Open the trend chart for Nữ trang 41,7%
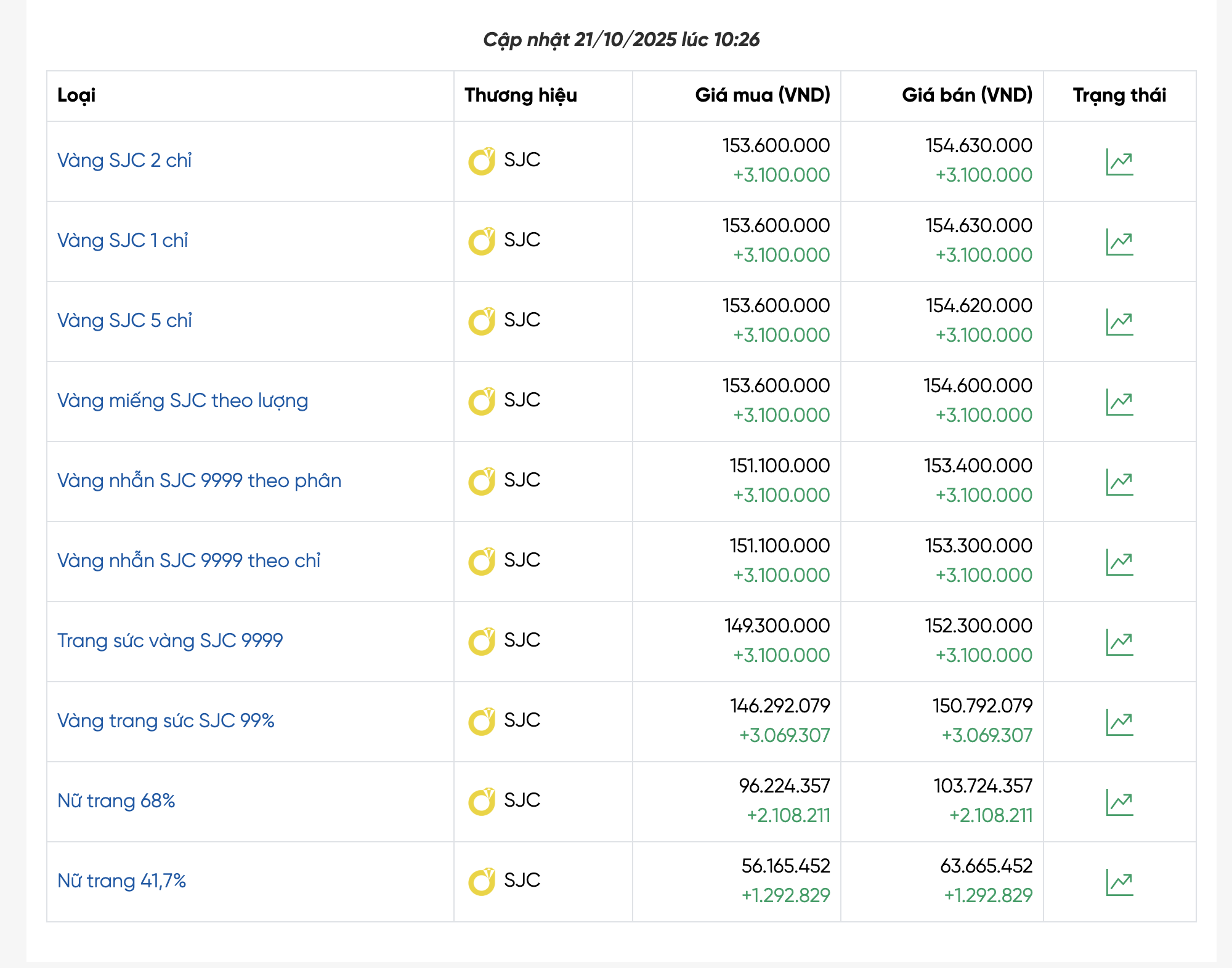This screenshot has width=1232, height=968. (x=1119, y=882)
